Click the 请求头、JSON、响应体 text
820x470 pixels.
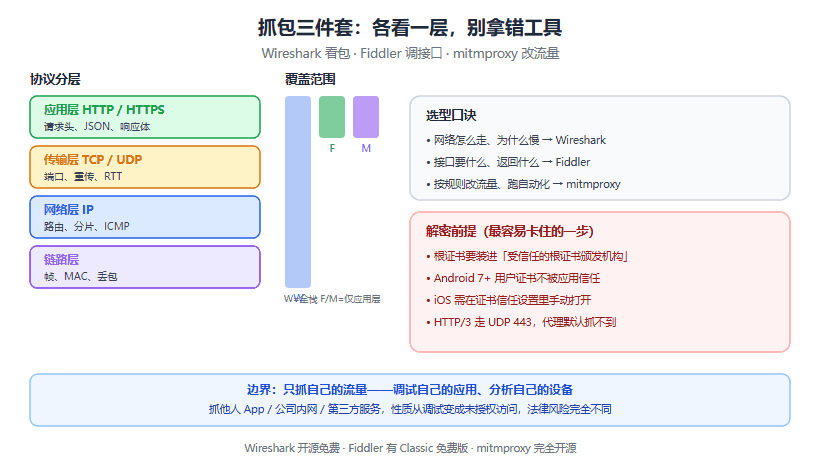(97, 127)
